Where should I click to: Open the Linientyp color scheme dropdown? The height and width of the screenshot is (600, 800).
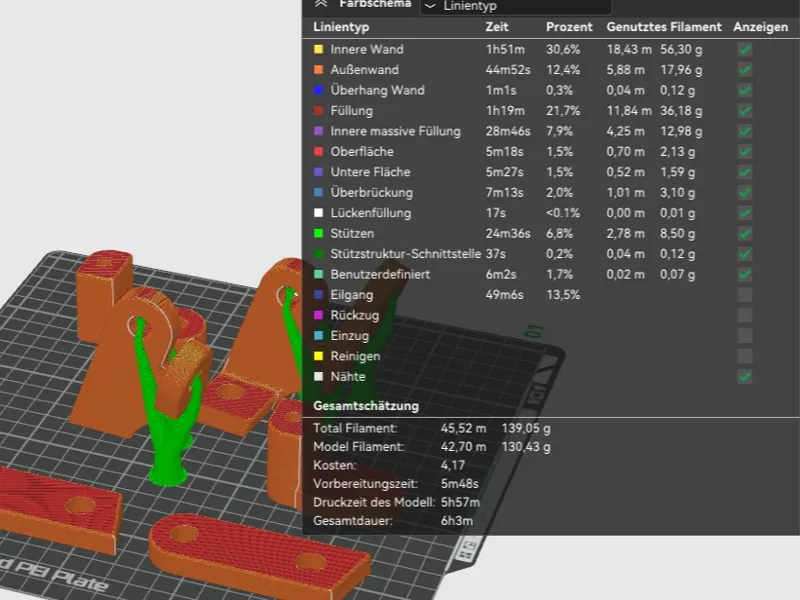pos(515,6)
